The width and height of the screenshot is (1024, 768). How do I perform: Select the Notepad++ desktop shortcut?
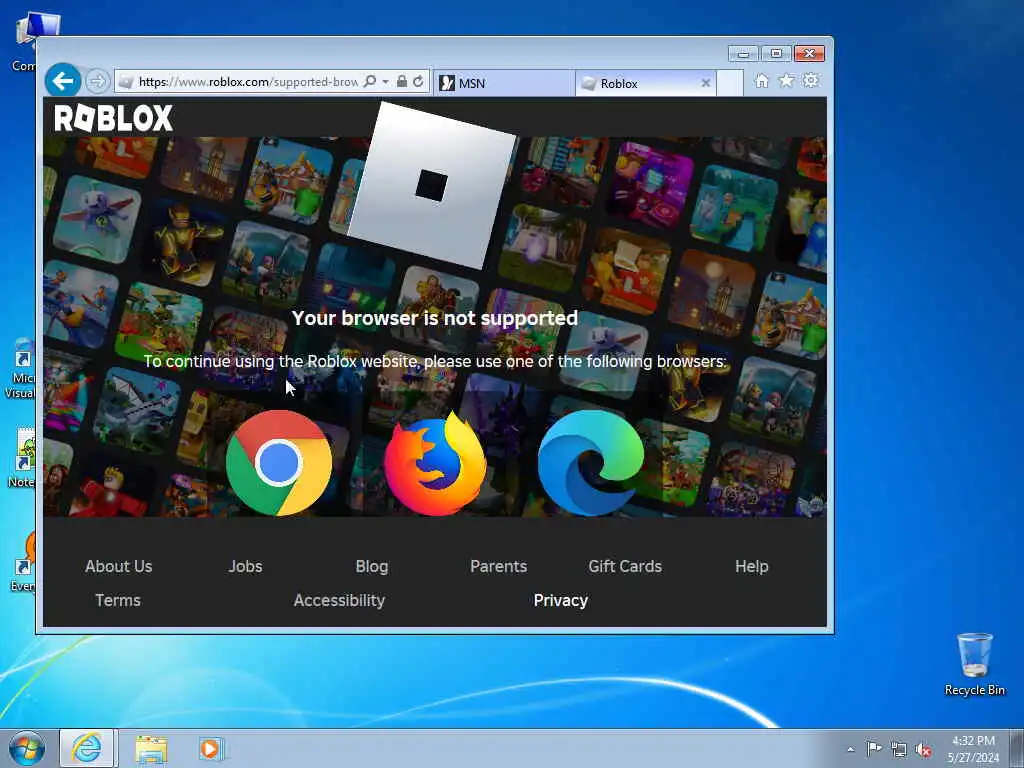click(22, 458)
